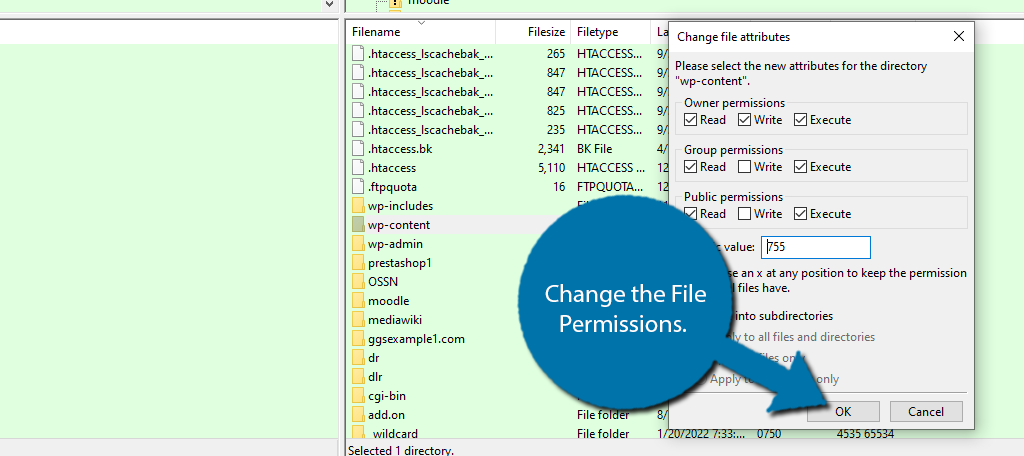Click the wp-includes folder icon
Screen dimensions: 1024x456
[x=358, y=206]
